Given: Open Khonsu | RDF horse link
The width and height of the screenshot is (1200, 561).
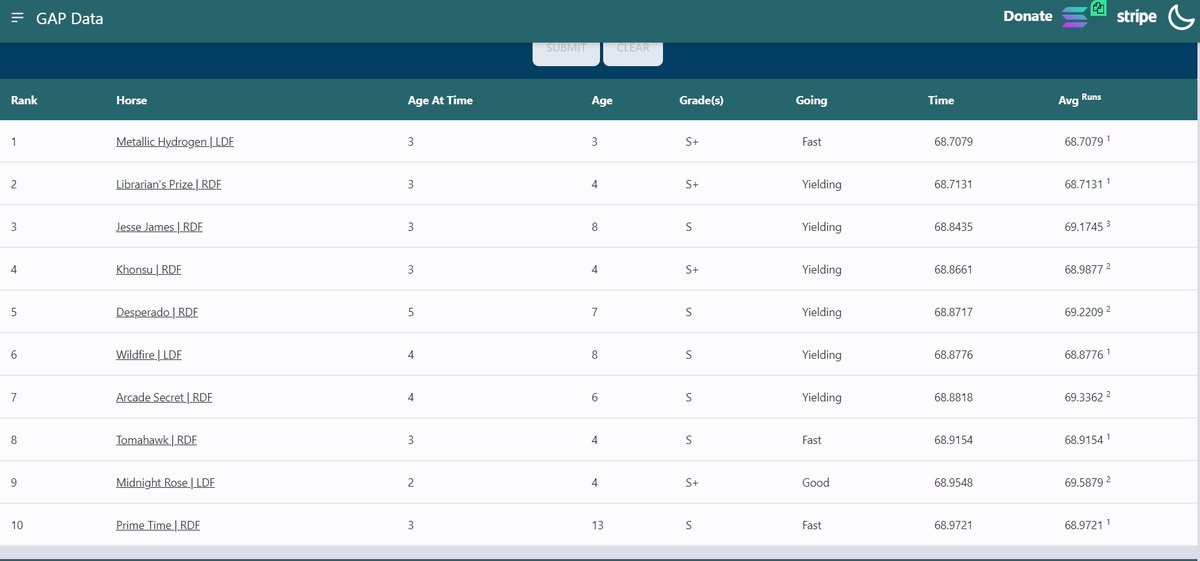Looking at the screenshot, I should point(149,270).
